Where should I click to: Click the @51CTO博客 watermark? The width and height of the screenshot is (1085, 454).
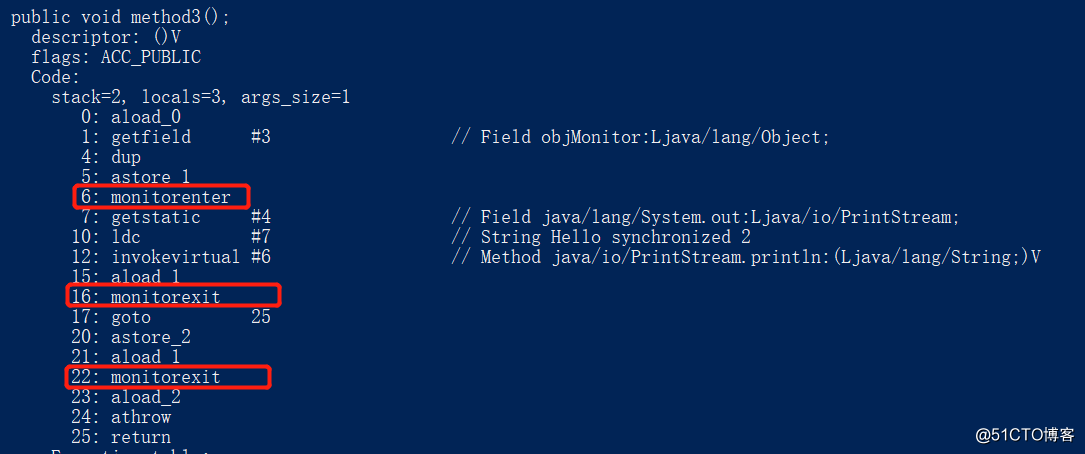(x=1025, y=435)
